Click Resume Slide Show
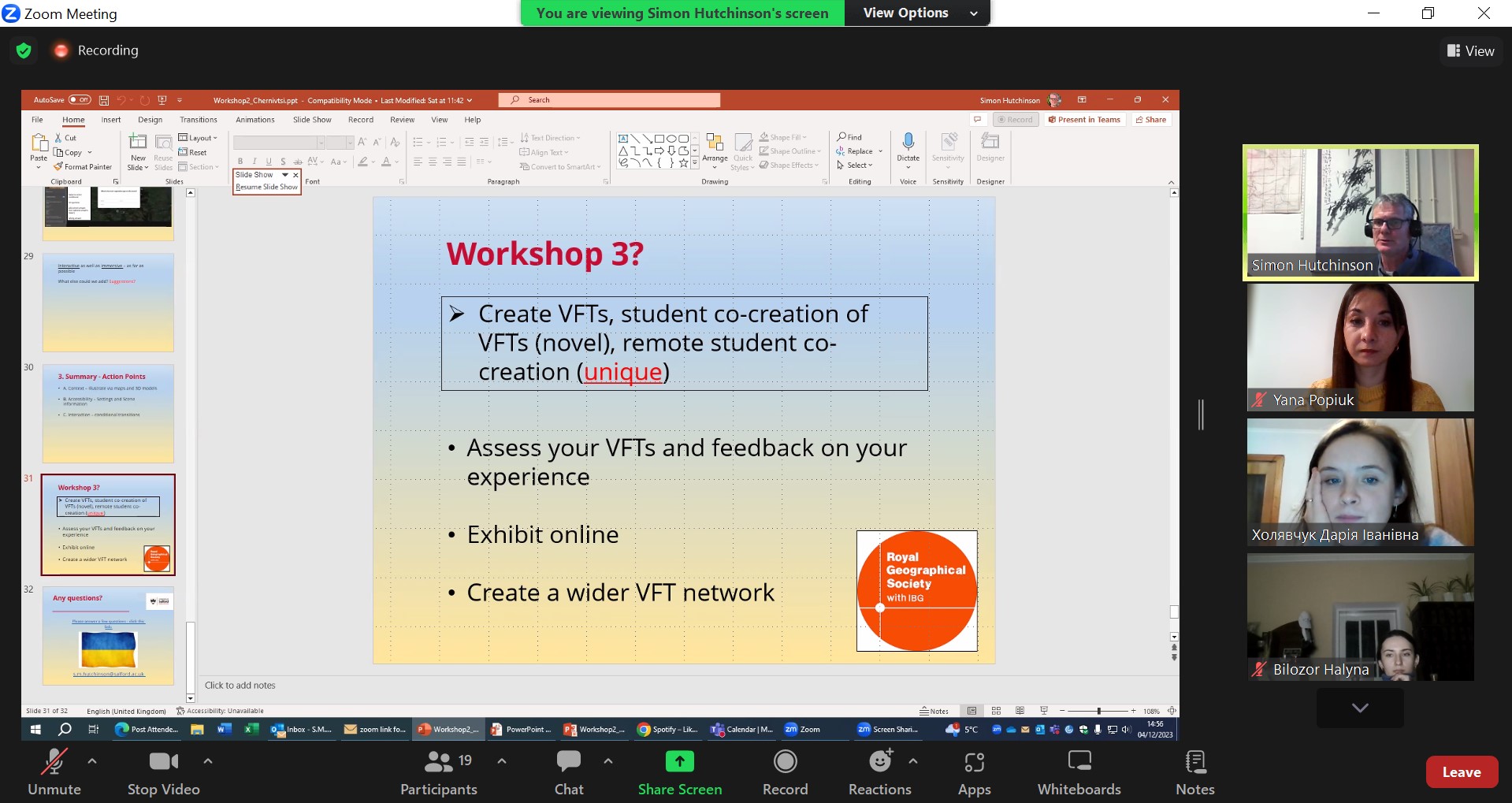Screen dimensions: 1512x803 pos(267,187)
